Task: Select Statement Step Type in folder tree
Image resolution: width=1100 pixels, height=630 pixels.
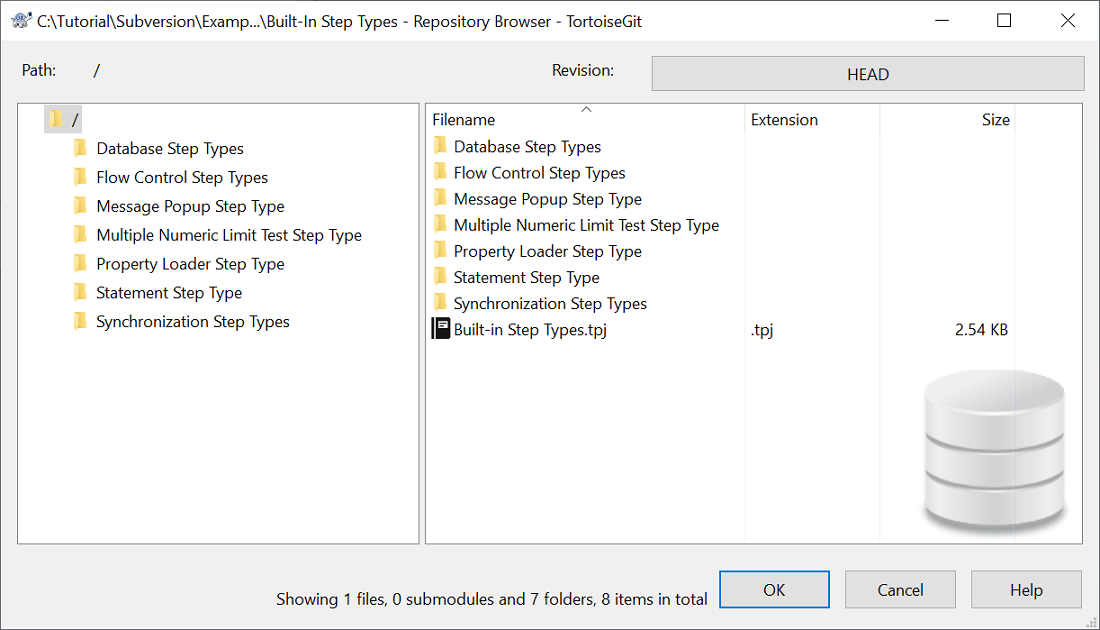Action: (169, 293)
